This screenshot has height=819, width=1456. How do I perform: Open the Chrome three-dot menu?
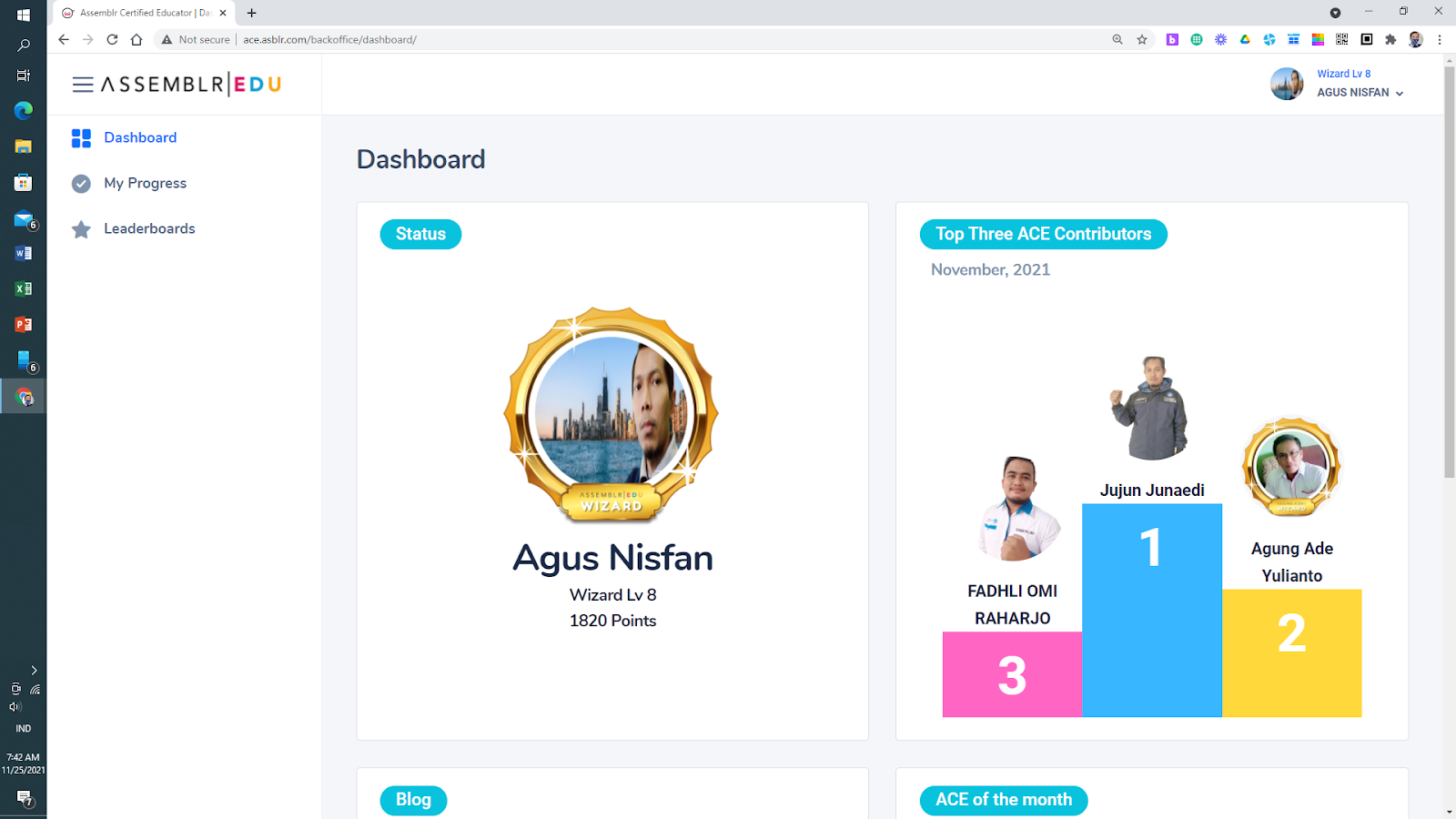[1440, 39]
